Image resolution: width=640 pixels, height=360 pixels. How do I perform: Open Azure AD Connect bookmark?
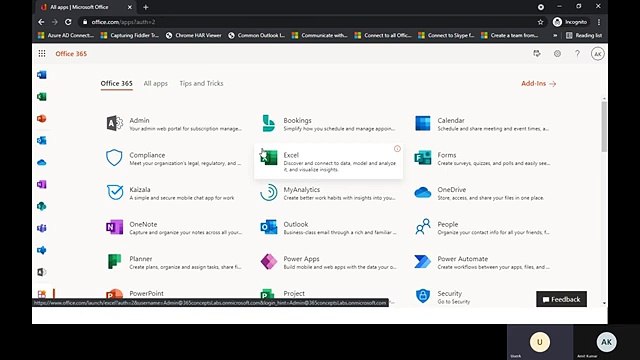coord(65,36)
